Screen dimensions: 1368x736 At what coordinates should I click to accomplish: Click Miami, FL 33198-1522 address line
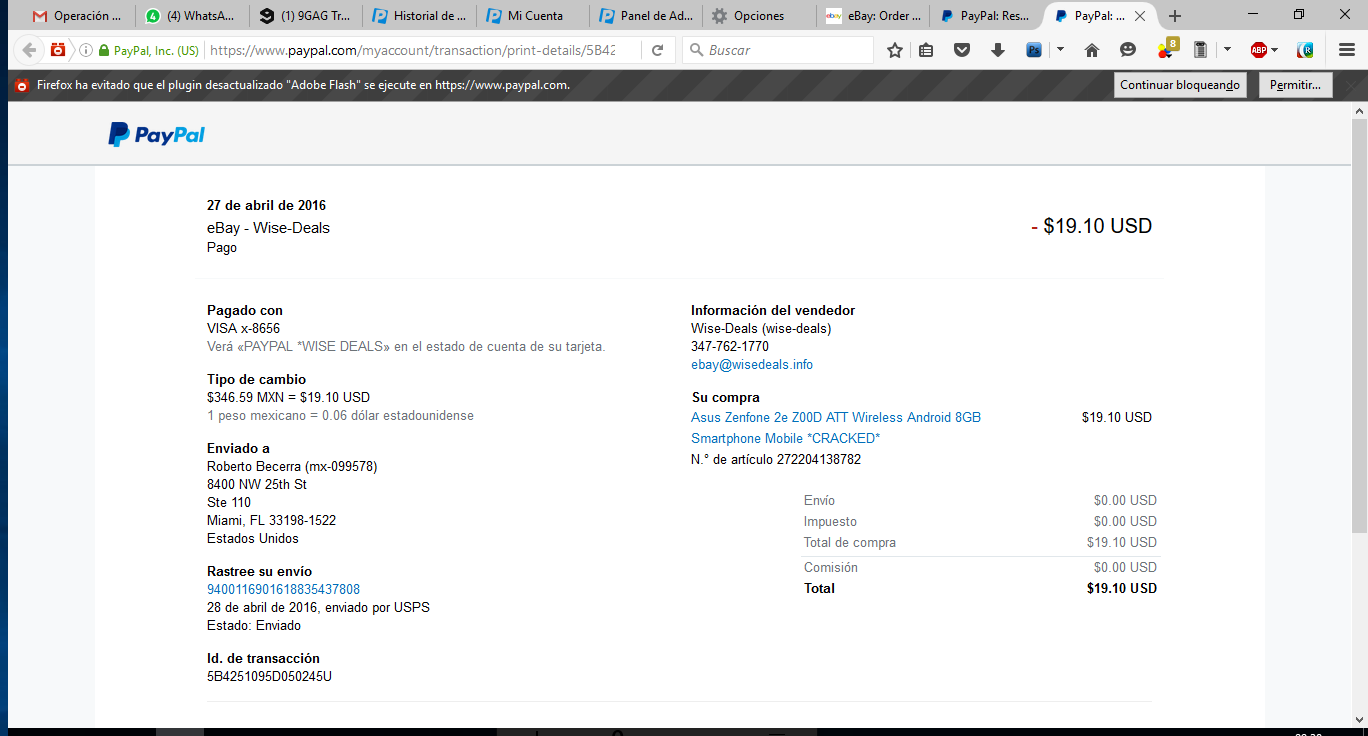[271, 521]
